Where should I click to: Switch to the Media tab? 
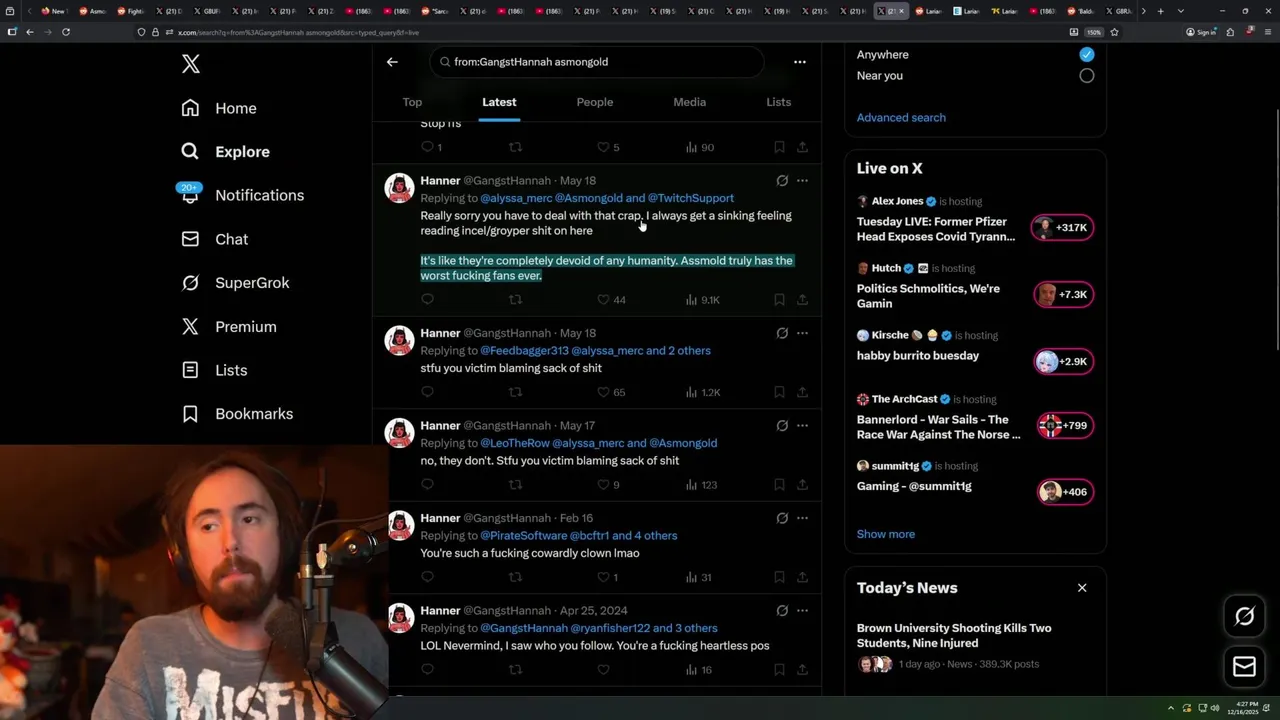tap(689, 102)
